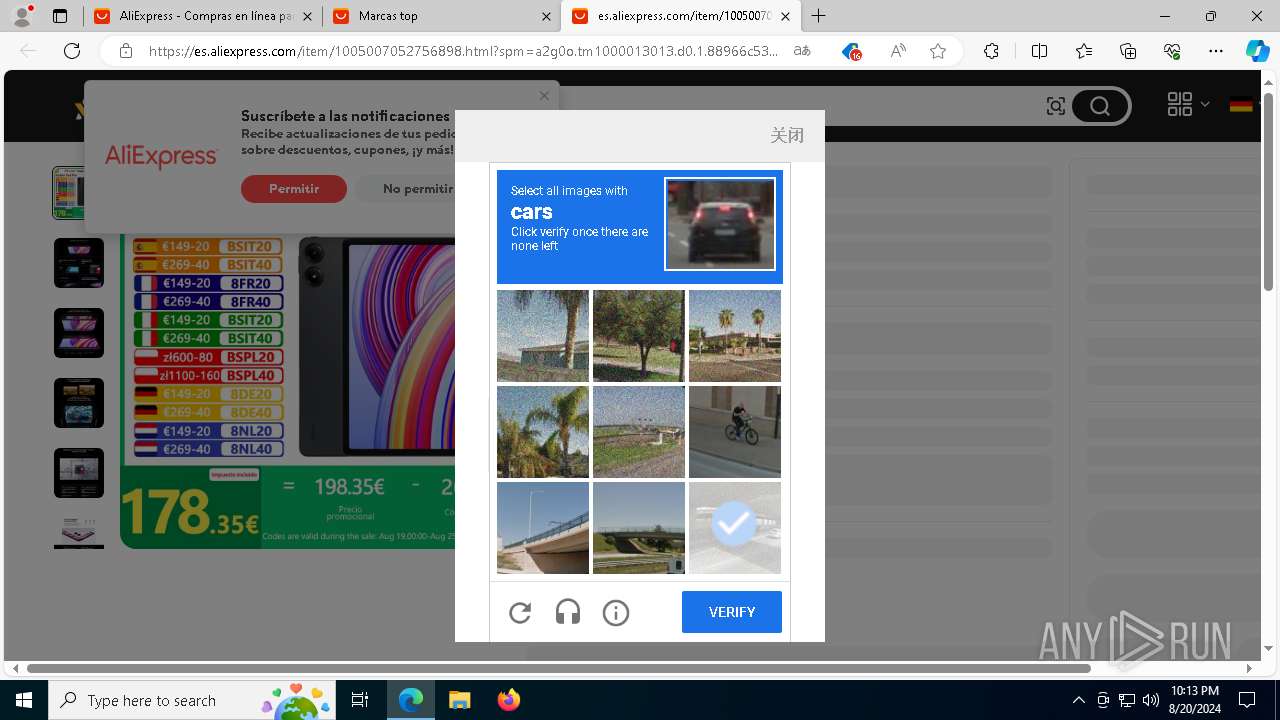This screenshot has width=1280, height=720.
Task: Toggle Split screen view
Action: tap(1039, 51)
